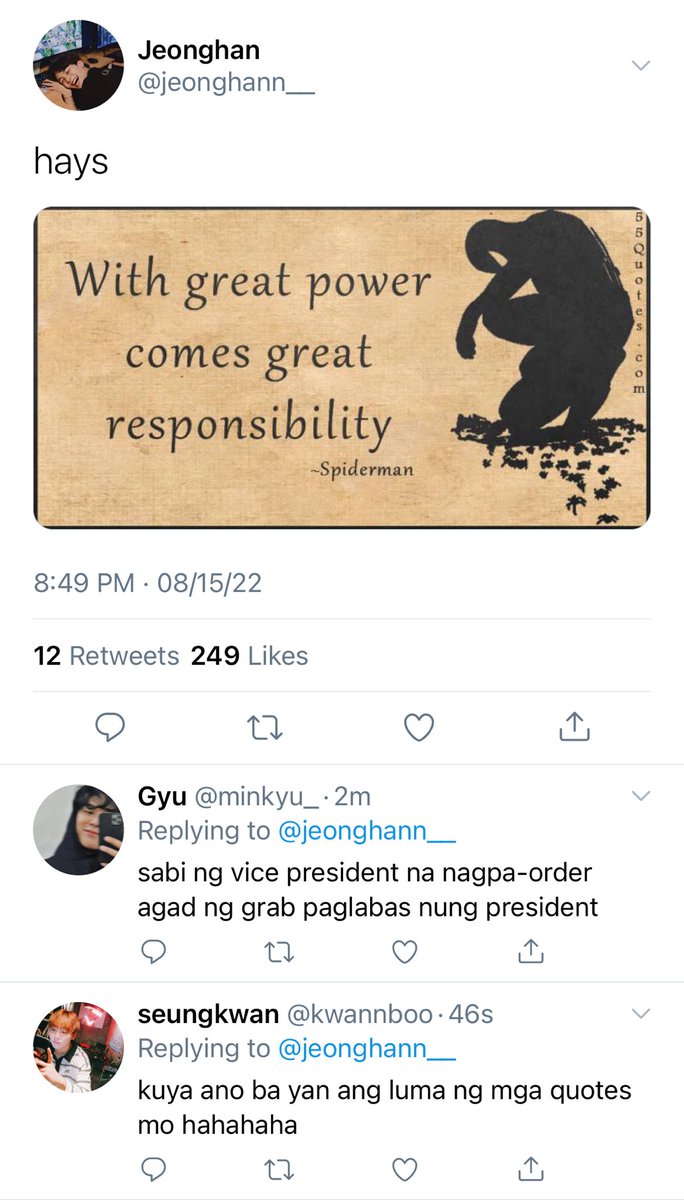Retweet Jeonghan's main tweet
This screenshot has width=684, height=1200.
tap(264, 728)
